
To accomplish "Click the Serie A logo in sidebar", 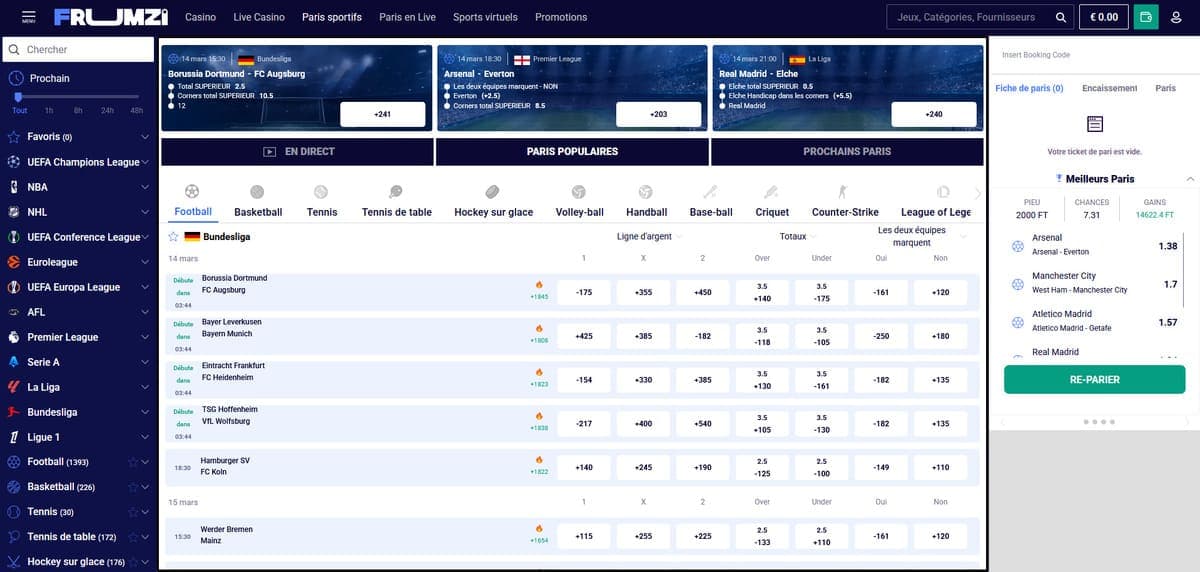I will click(14, 362).
